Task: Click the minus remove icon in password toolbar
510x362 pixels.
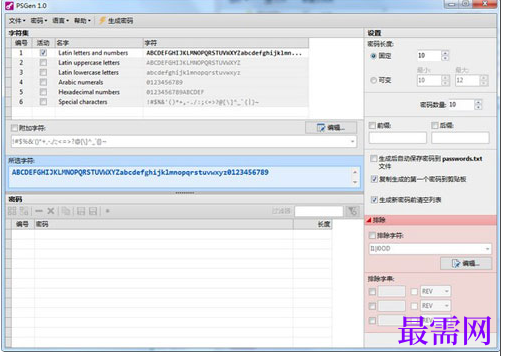Action: click(x=39, y=211)
